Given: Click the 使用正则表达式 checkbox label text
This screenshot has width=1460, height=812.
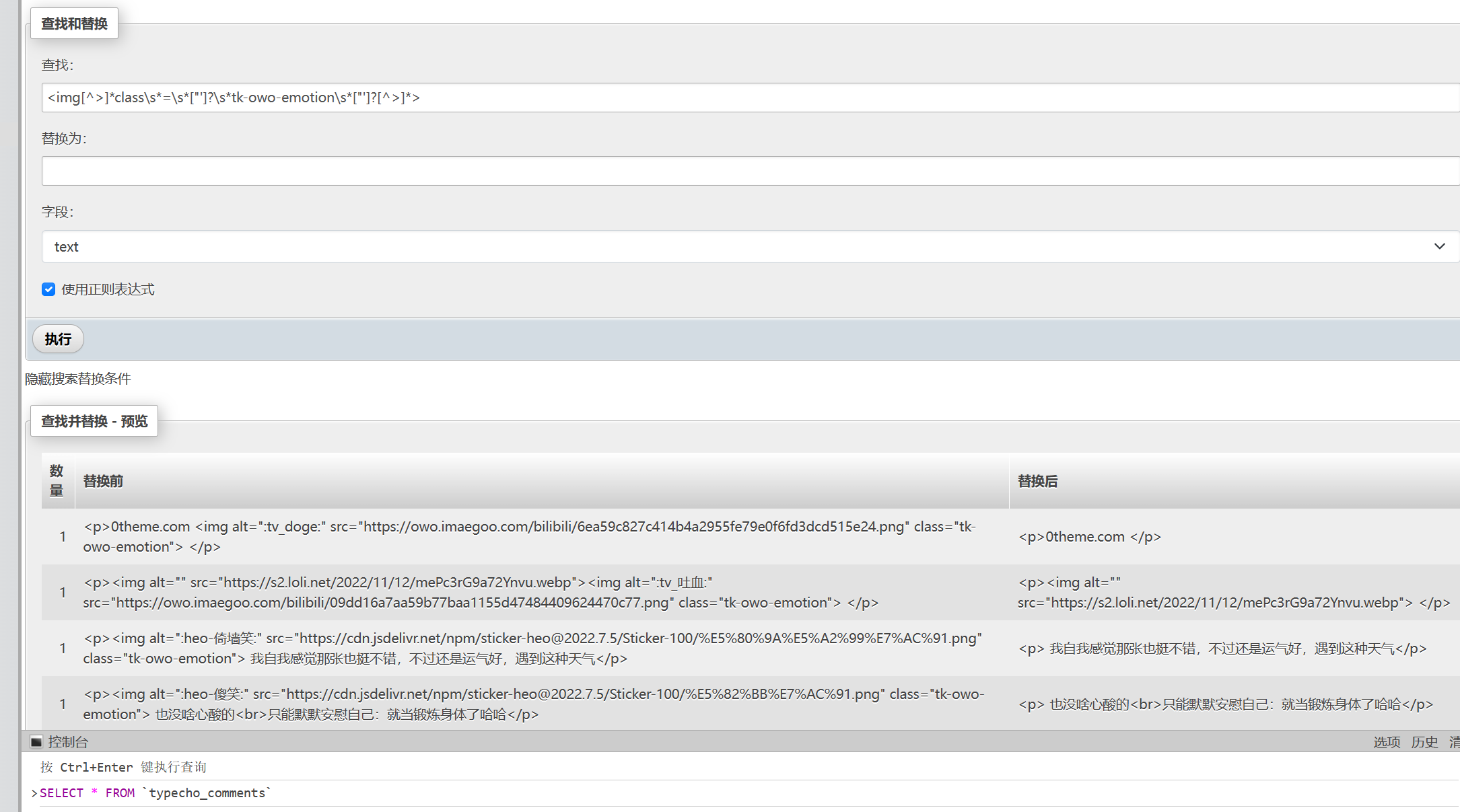Looking at the screenshot, I should pos(108,289).
